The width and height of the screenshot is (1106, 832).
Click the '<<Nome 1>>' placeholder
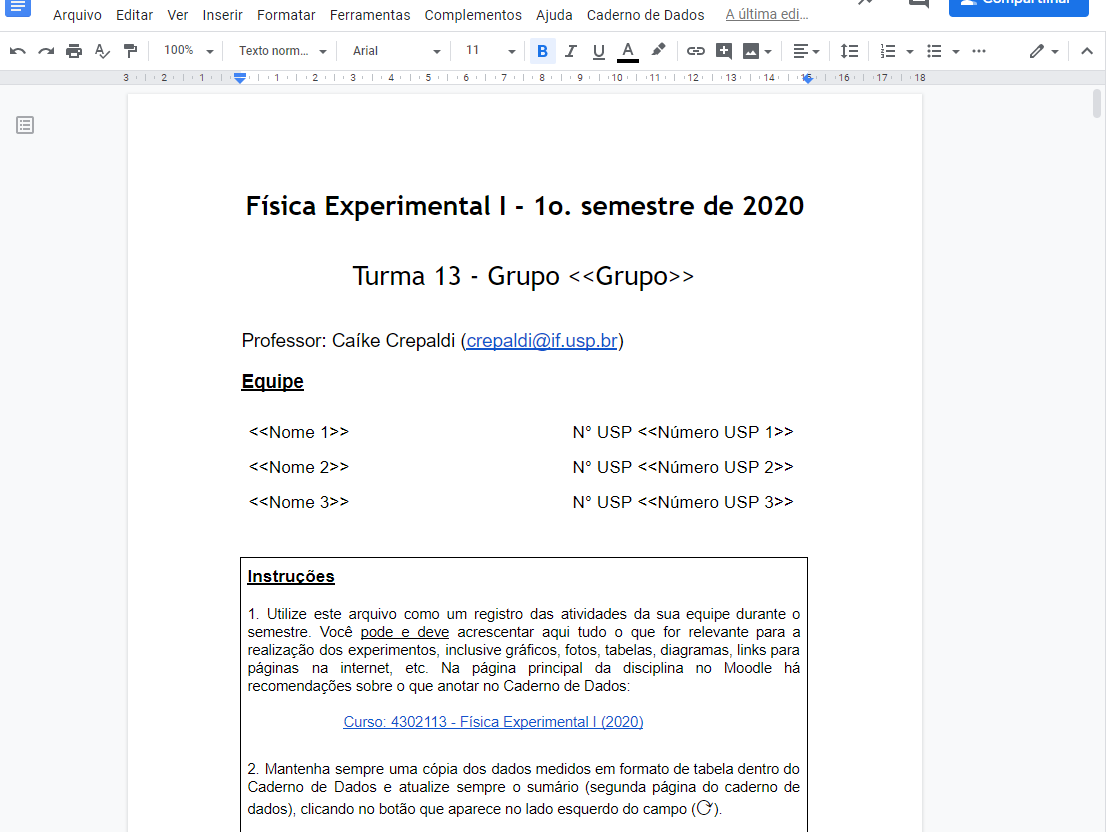(x=299, y=432)
